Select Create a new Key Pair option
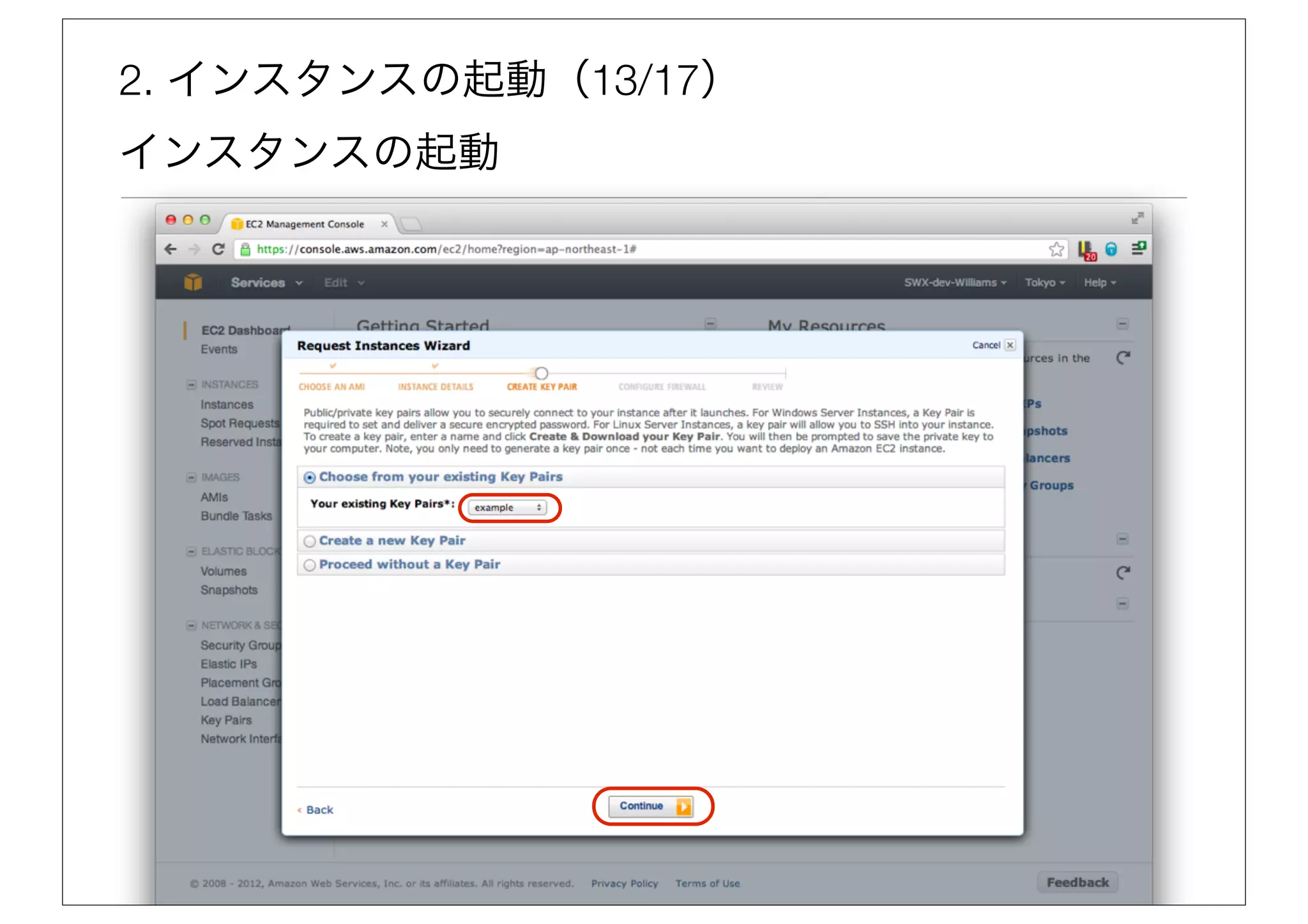Viewport: 1308px width, 924px height. pyautogui.click(x=310, y=542)
